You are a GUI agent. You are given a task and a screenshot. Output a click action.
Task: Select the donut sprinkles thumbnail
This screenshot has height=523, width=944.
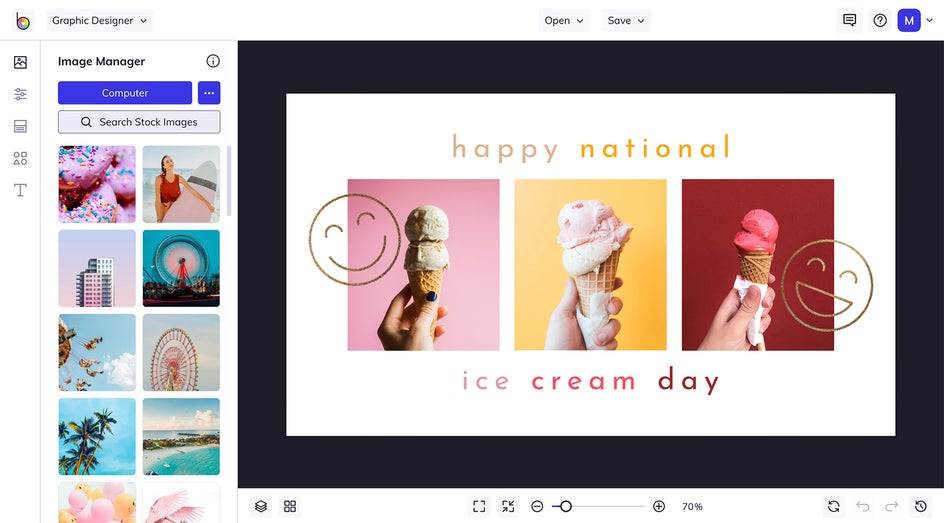point(97,184)
